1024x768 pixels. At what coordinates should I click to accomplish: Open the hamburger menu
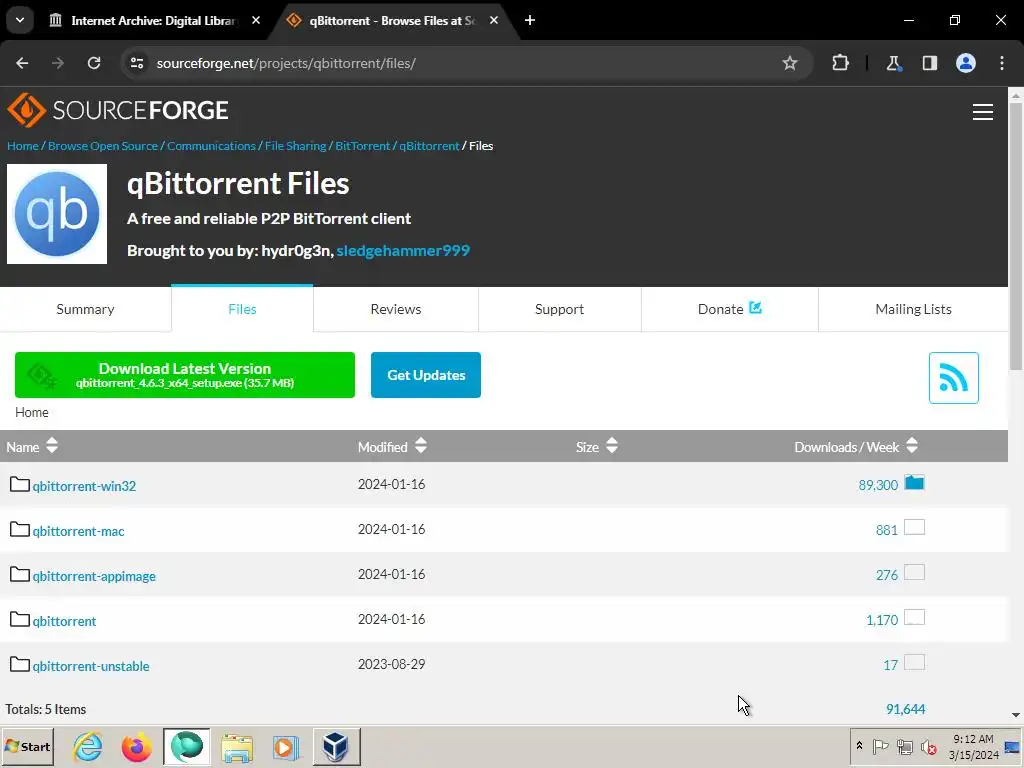982,112
